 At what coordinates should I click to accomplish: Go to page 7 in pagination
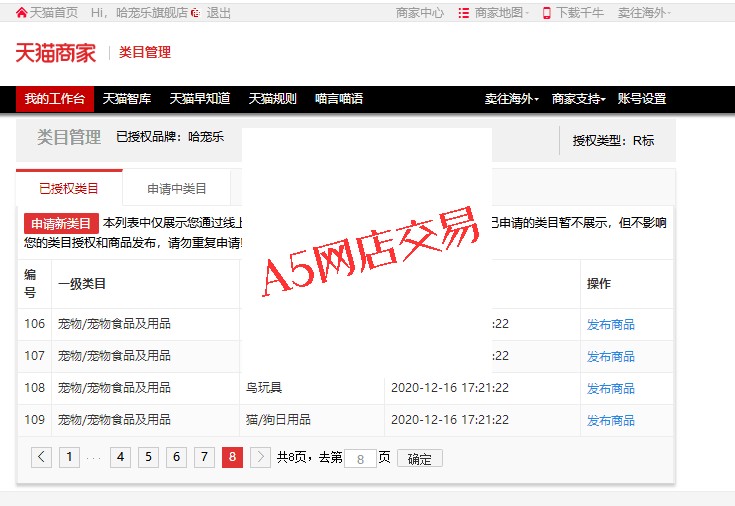click(204, 457)
